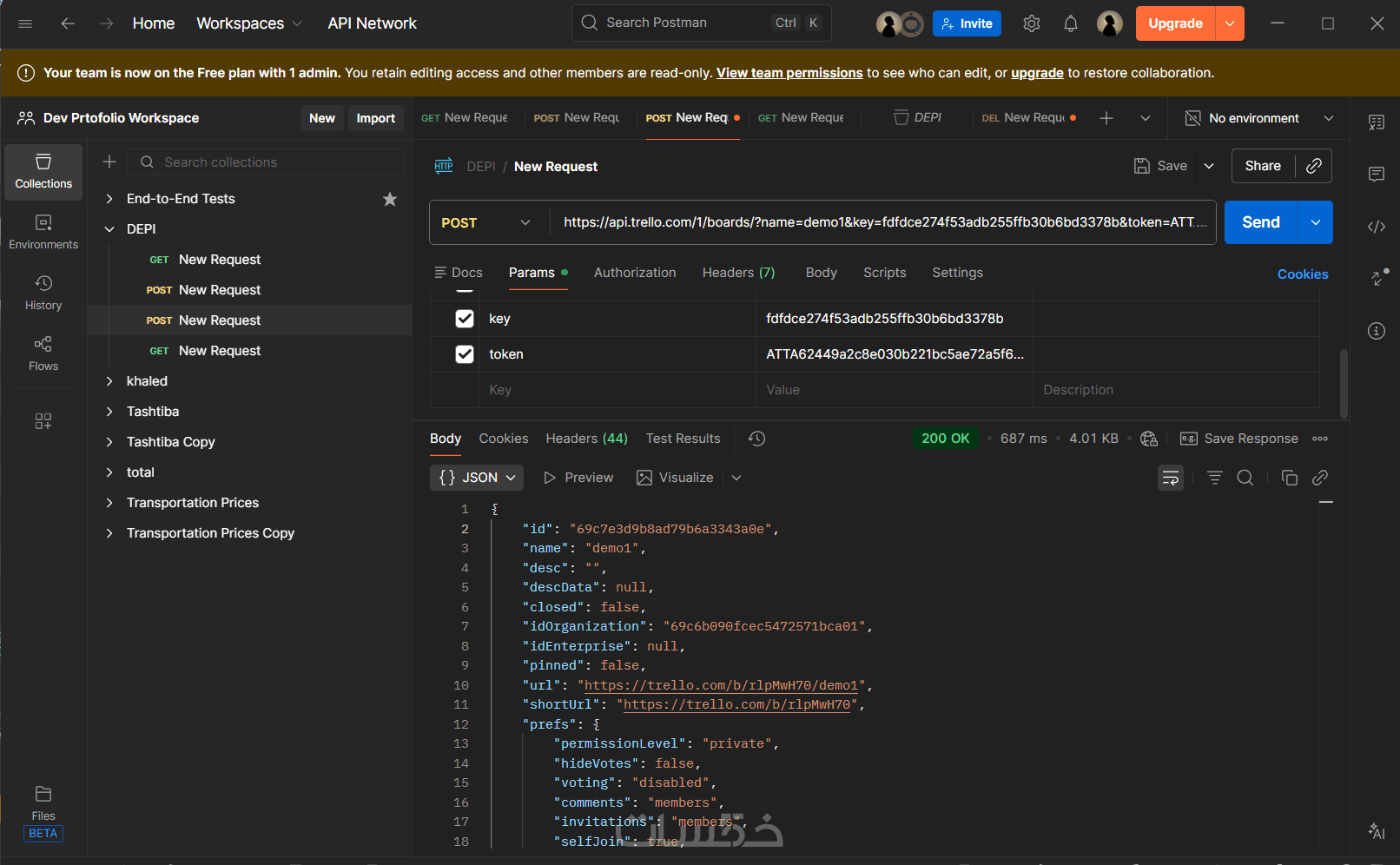The image size is (1400, 865).
Task: Copy the response body to clipboard
Action: (x=1289, y=478)
